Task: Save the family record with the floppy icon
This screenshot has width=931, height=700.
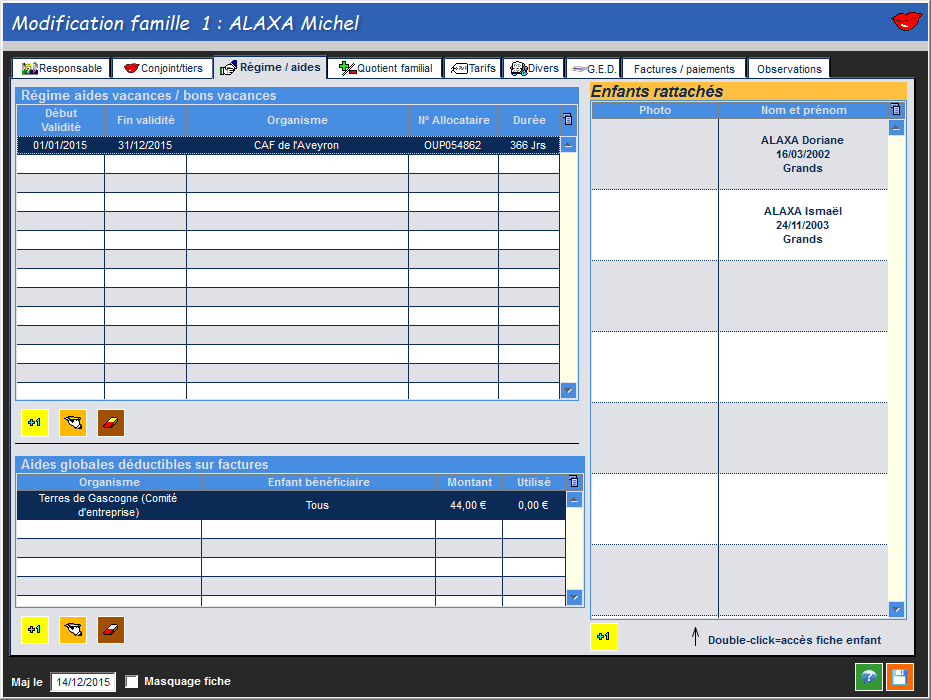Action: click(899, 677)
